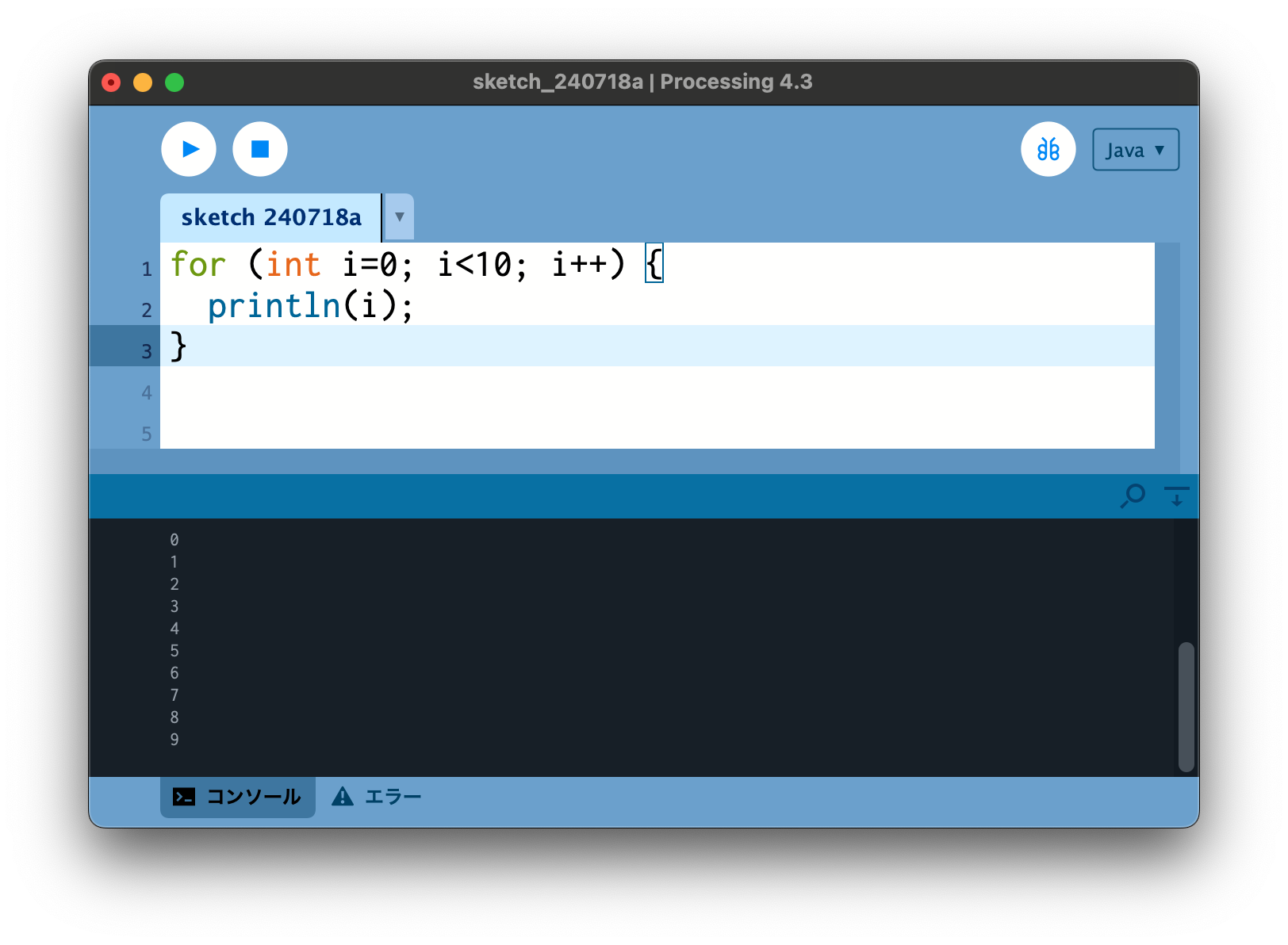Stop the running sketch
The width and height of the screenshot is (1288, 945).
(x=260, y=149)
